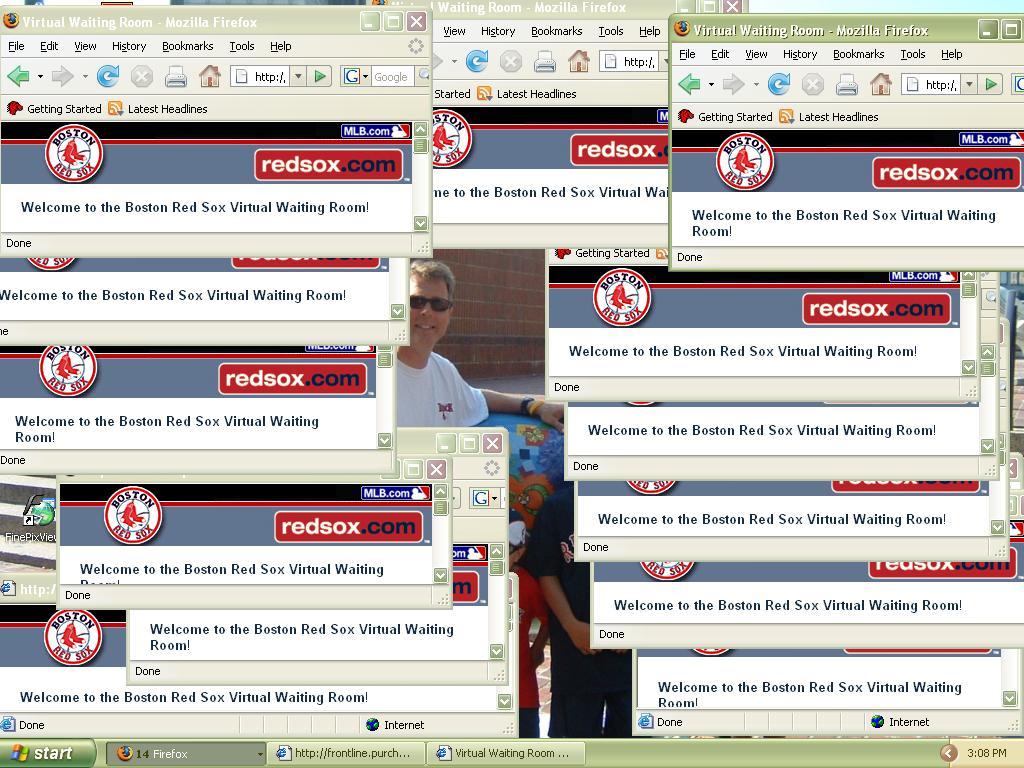The image size is (1024, 768).
Task: Click redsox.com banner in top-left window
Action: click(x=328, y=165)
